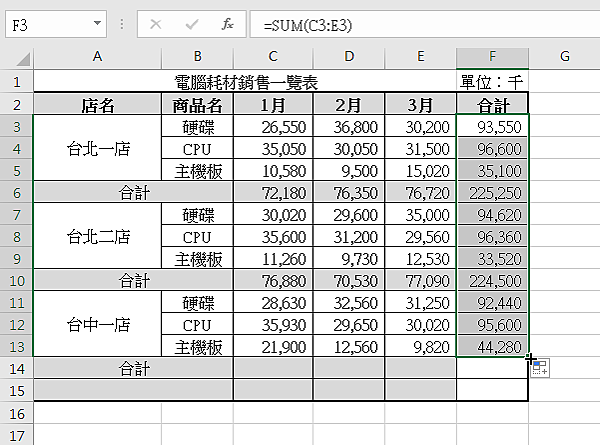Viewport: 600px width, 445px height.
Task: Select column D header
Action: coord(349,57)
